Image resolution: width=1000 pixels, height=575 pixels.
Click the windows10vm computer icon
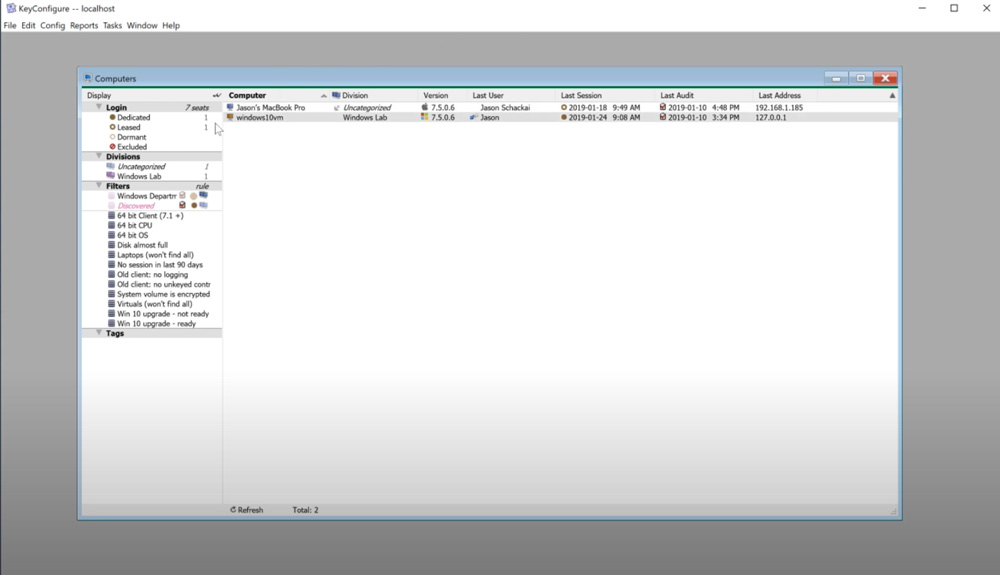pyautogui.click(x=230, y=117)
